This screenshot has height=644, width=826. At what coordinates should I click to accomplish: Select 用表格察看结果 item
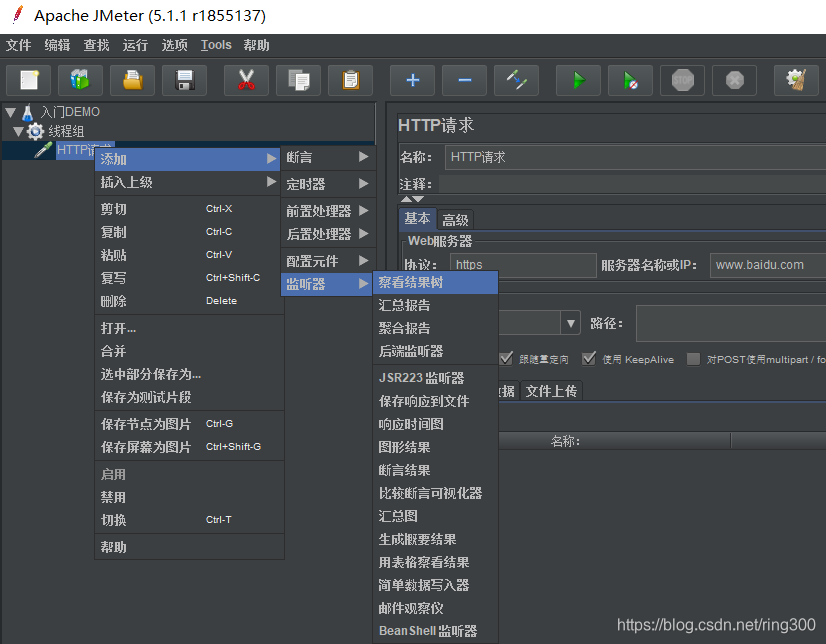[436, 562]
